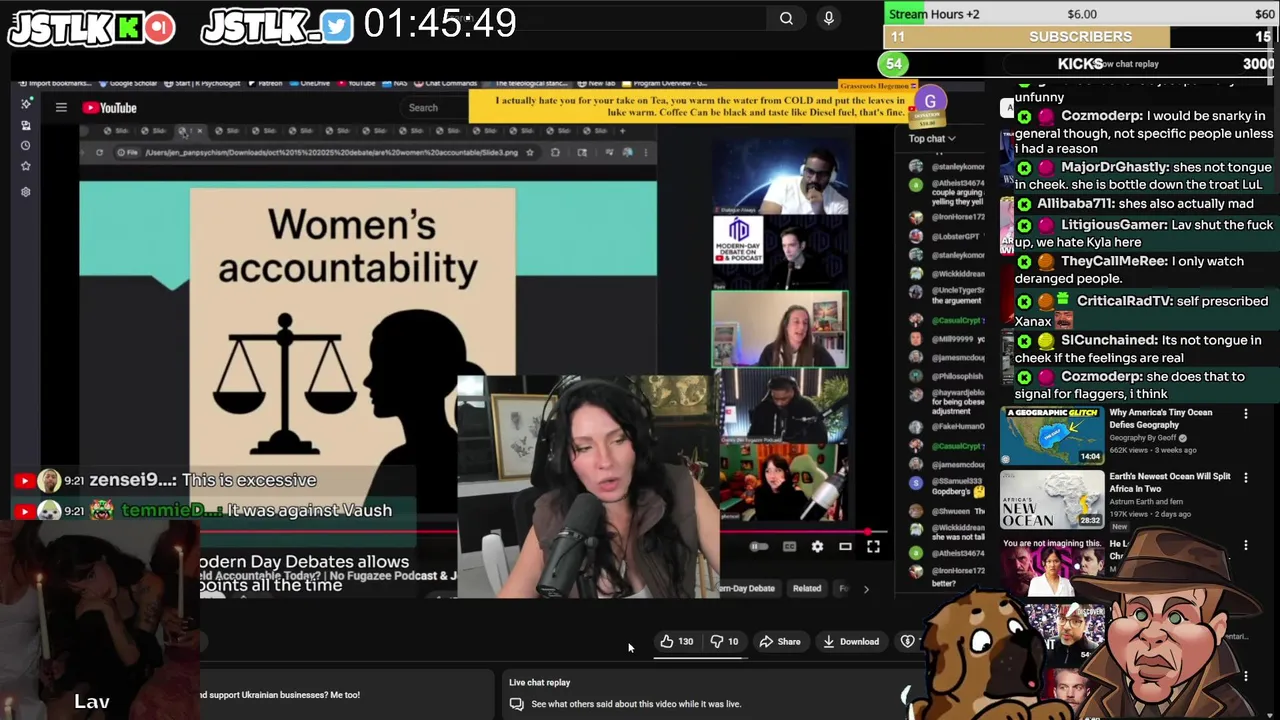Viewport: 1280px width, 720px height.
Task: Expand the Top chat dropdown
Action: click(x=932, y=139)
